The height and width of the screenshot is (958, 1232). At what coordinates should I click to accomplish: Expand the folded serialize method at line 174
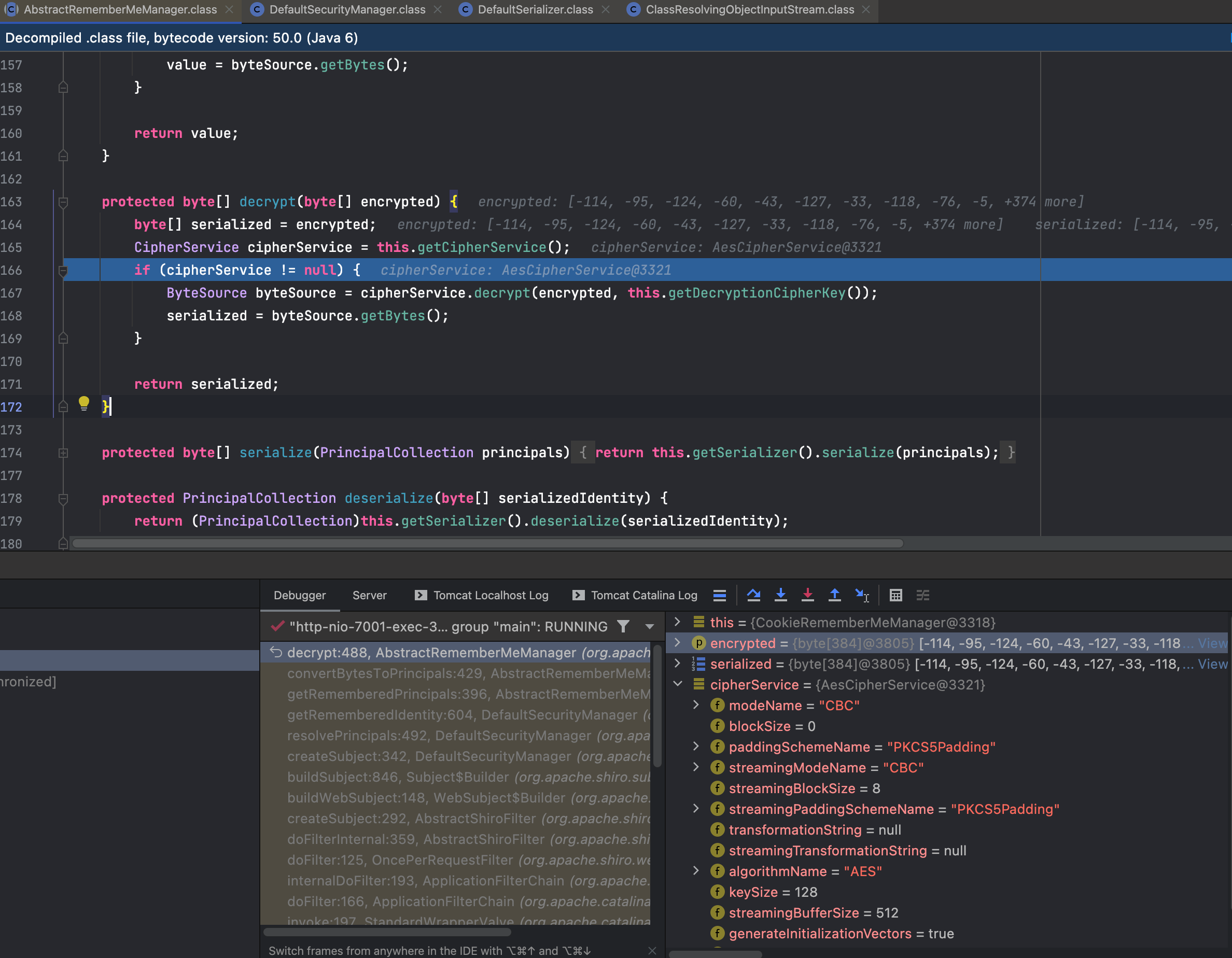(x=63, y=453)
